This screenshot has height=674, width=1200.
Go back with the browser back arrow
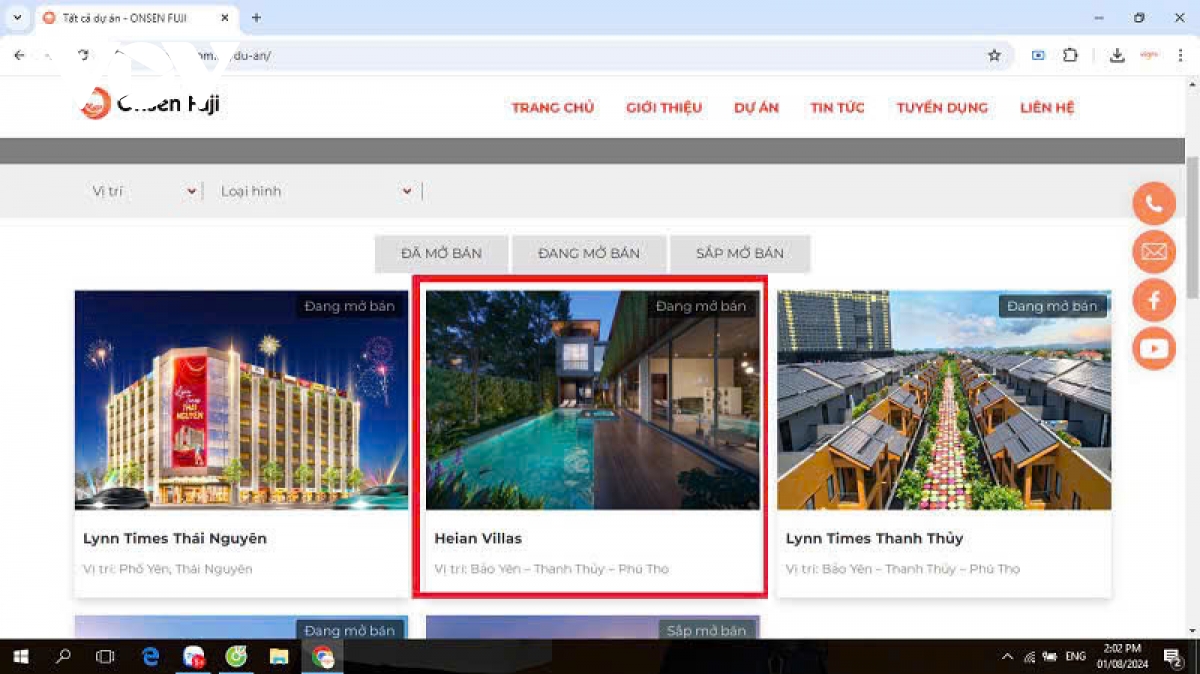pyautogui.click(x=19, y=56)
